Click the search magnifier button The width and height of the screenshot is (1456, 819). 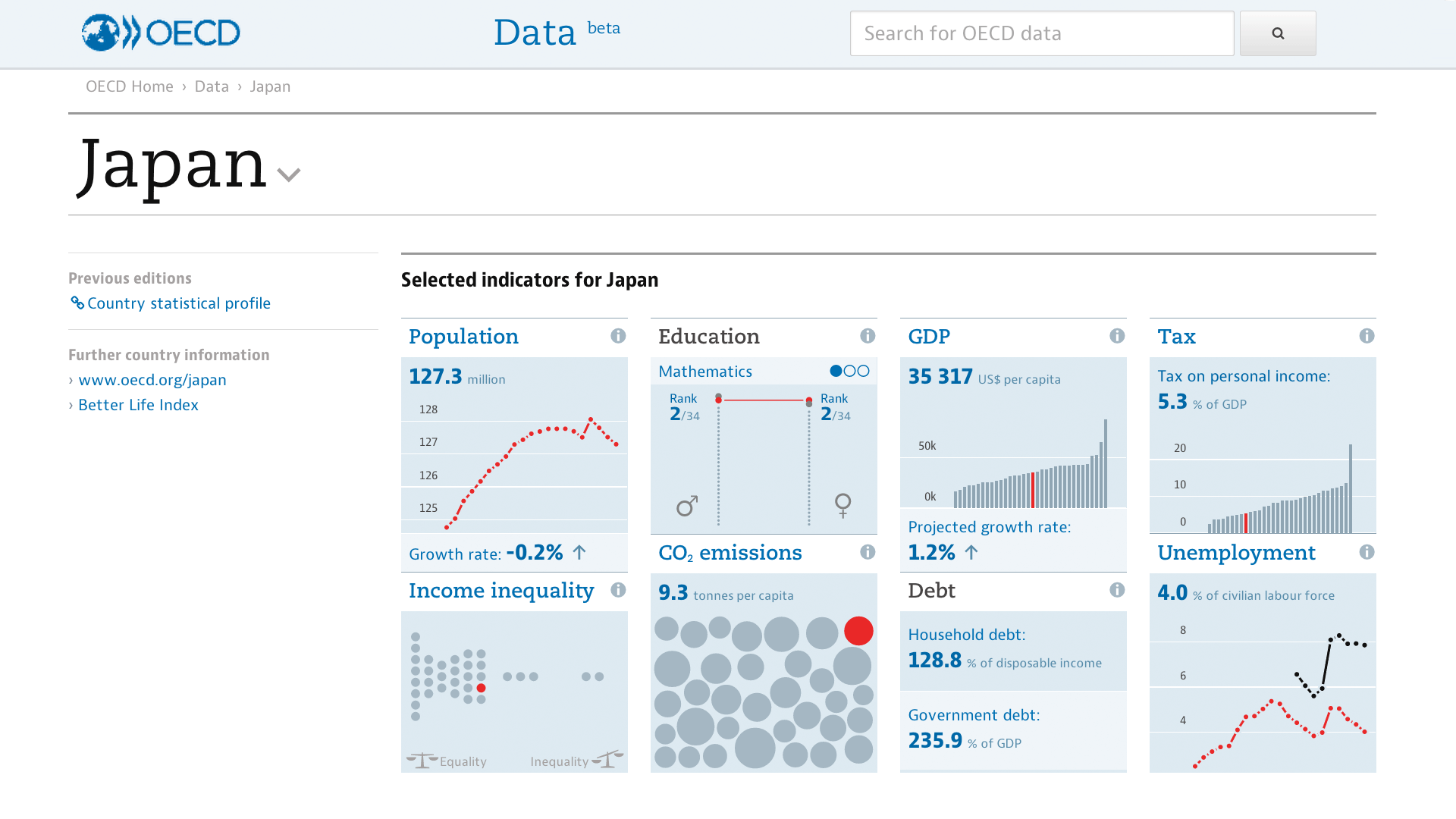point(1278,33)
